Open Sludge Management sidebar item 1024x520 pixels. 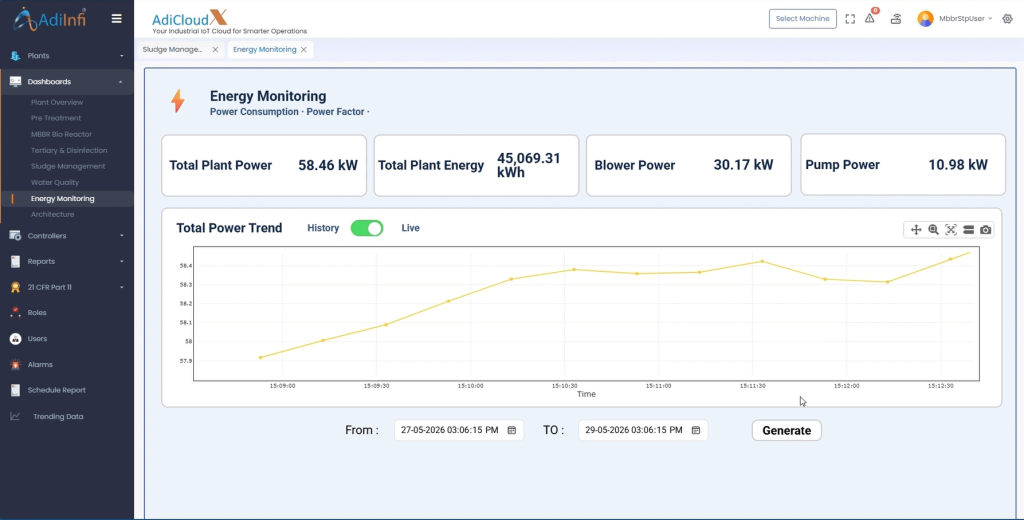tap(68, 167)
